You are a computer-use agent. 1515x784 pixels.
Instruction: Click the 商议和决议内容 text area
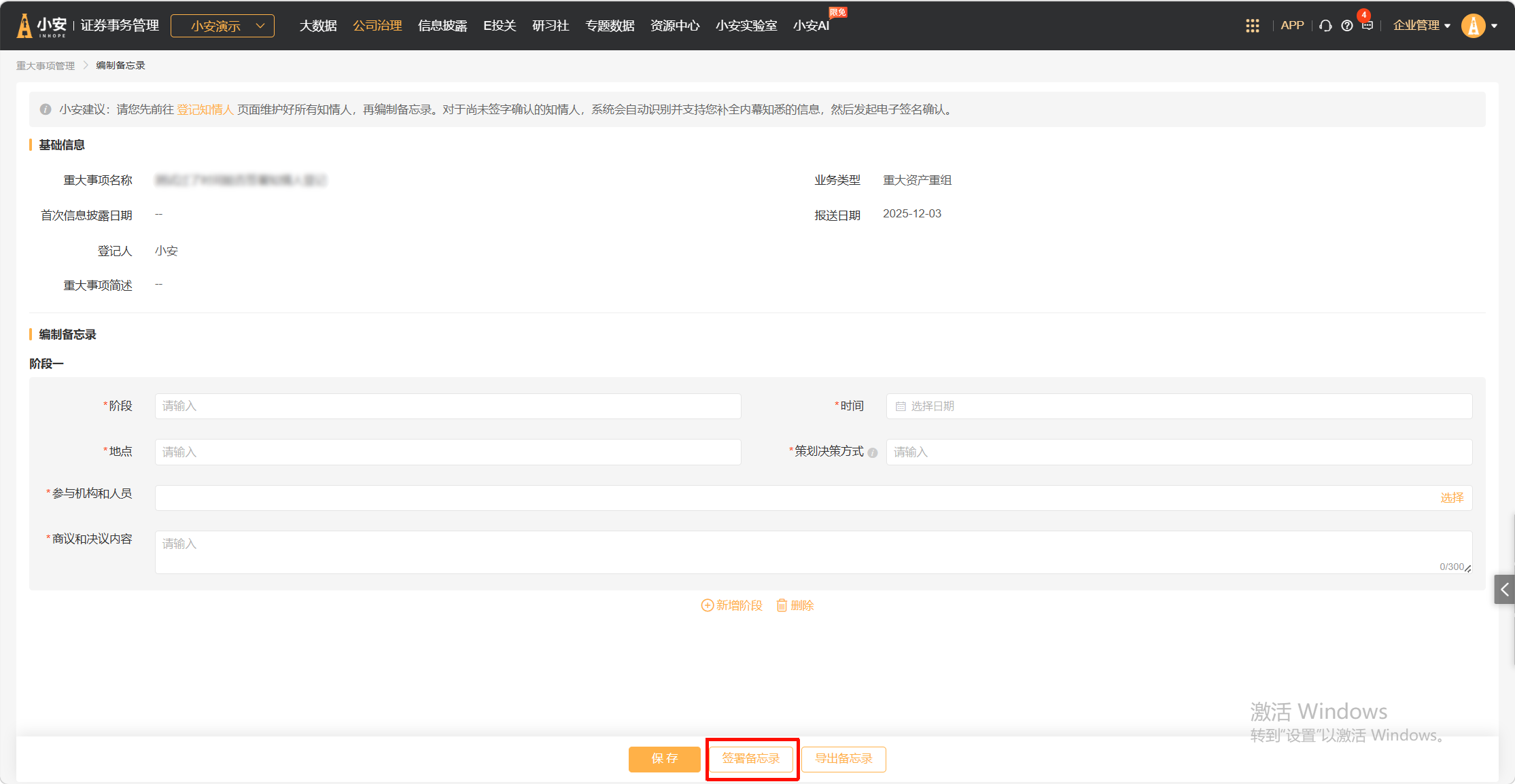[x=813, y=552]
